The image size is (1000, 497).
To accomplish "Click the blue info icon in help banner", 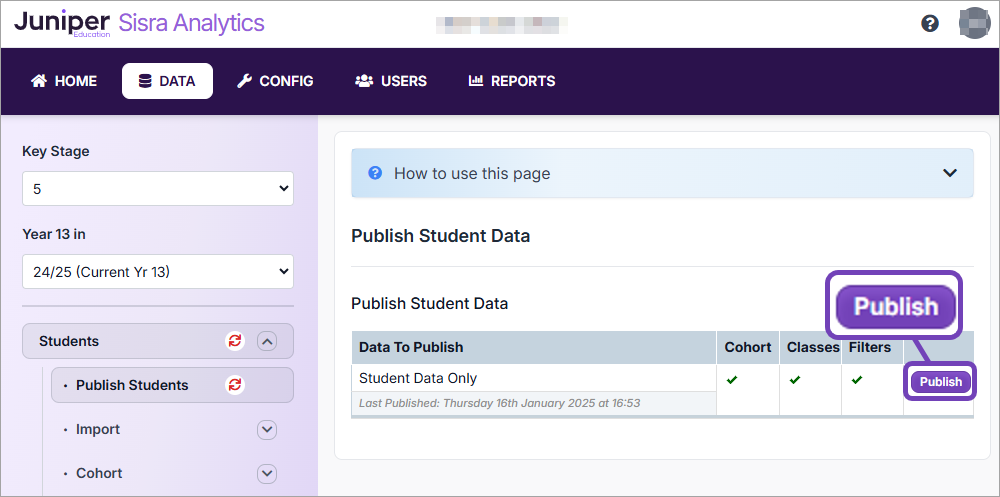I will [375, 173].
